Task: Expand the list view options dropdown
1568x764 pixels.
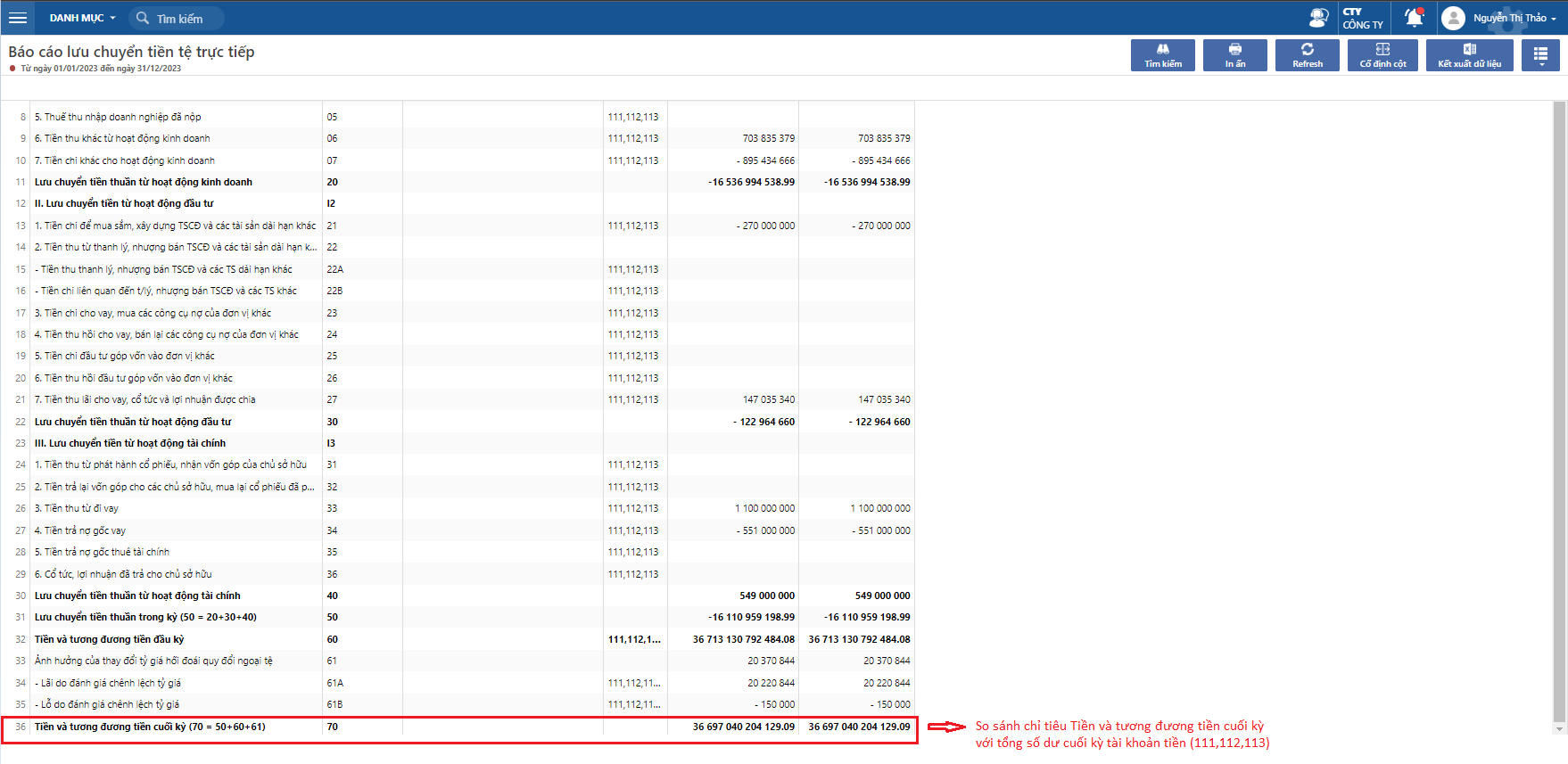Action: click(x=1540, y=55)
